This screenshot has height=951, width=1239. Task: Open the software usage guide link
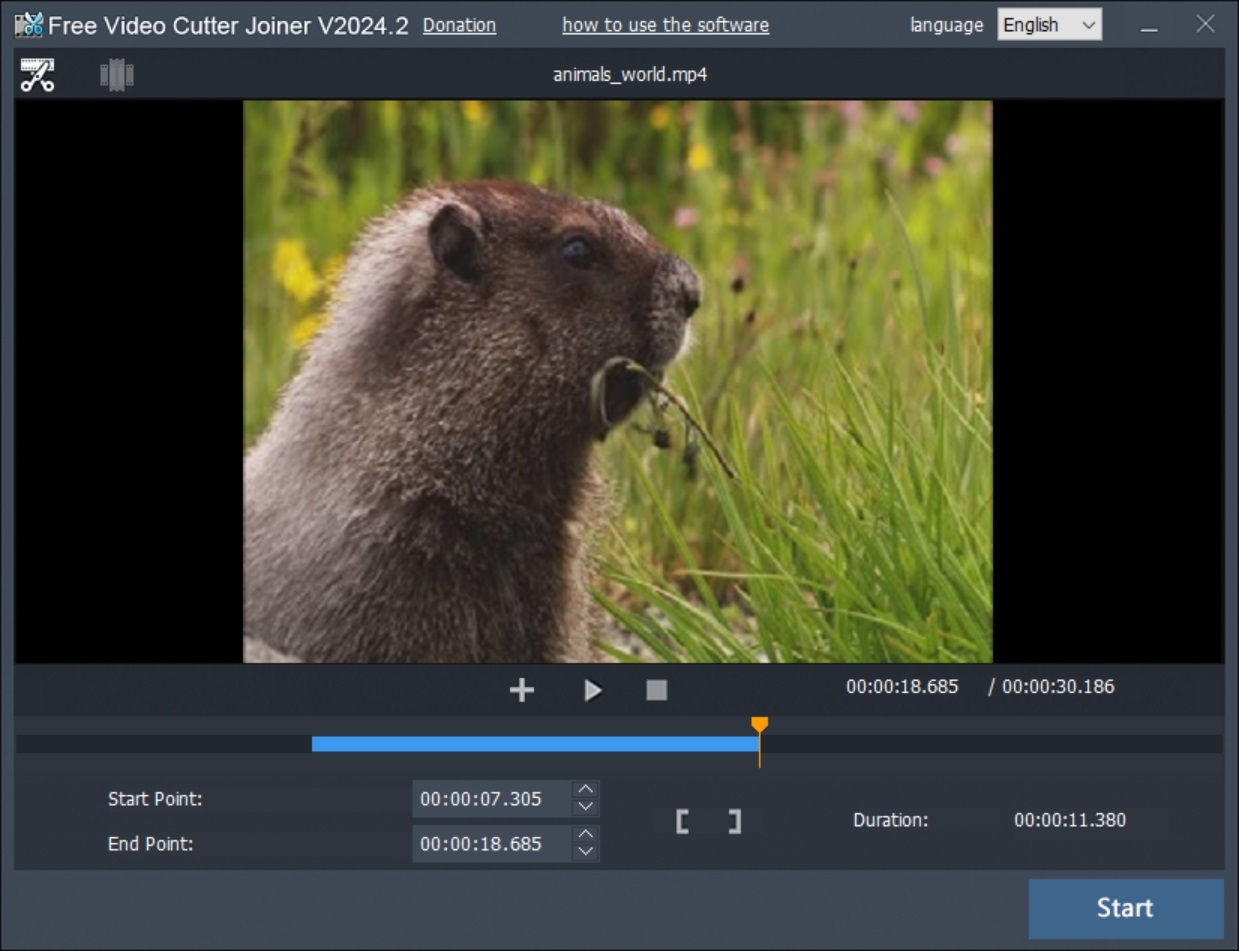(x=665, y=25)
